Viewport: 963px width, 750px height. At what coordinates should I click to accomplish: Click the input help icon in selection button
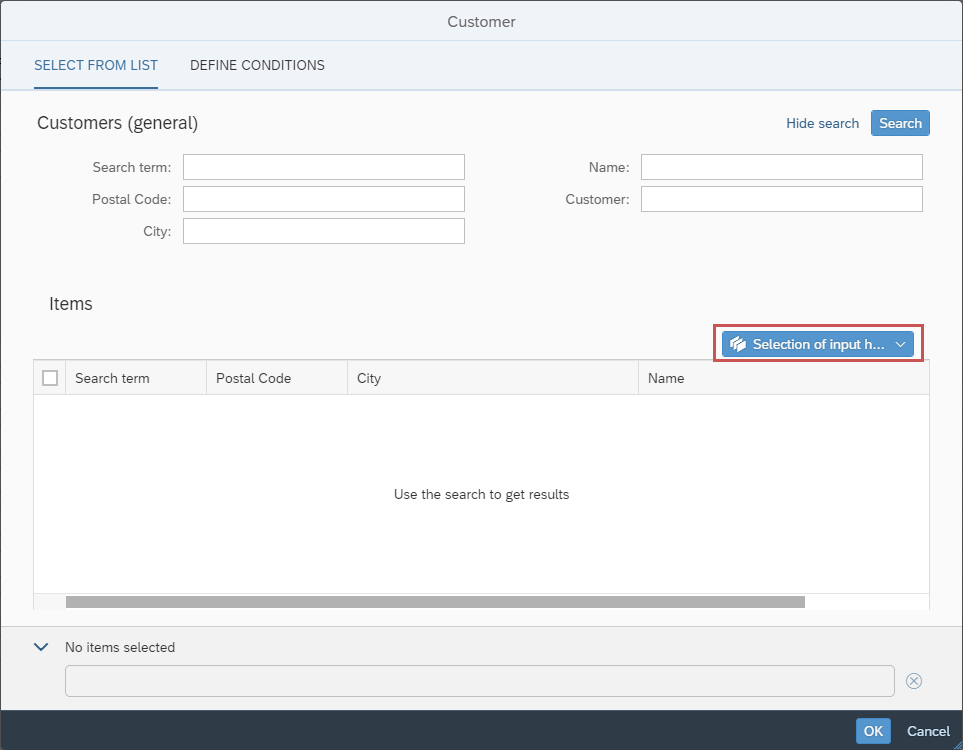pyautogui.click(x=738, y=344)
